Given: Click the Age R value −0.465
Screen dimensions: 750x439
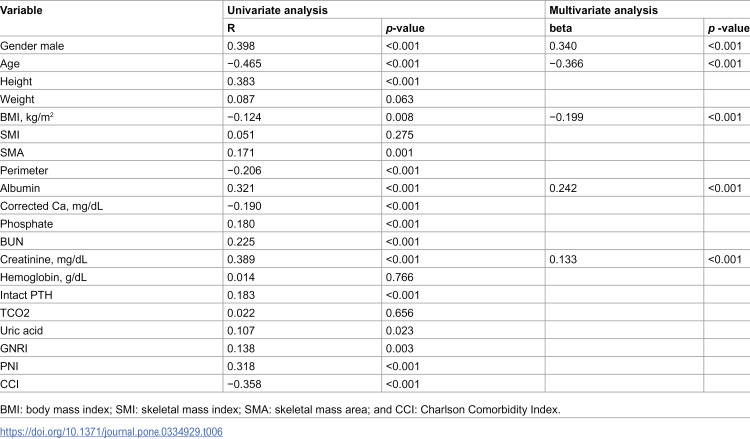Looking at the screenshot, I should (244, 64).
